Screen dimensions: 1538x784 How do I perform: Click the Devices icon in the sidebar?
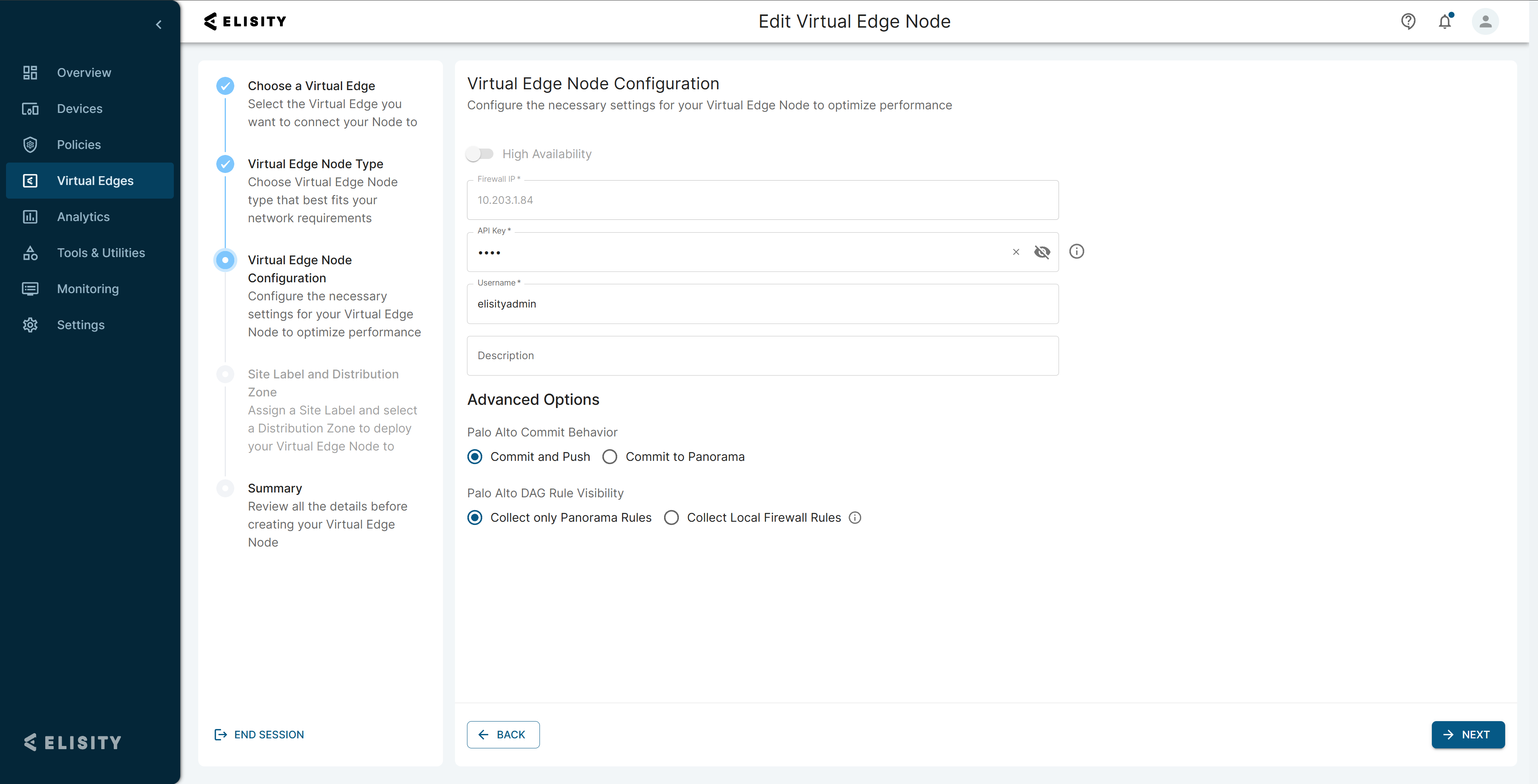(x=30, y=109)
